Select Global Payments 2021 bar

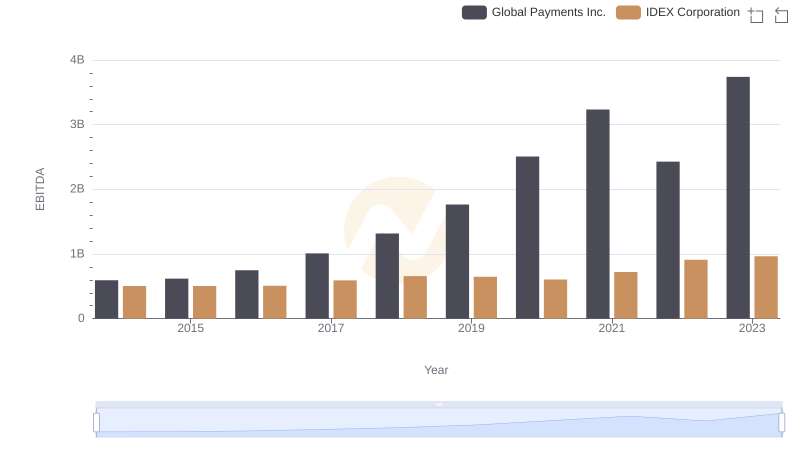point(597,214)
